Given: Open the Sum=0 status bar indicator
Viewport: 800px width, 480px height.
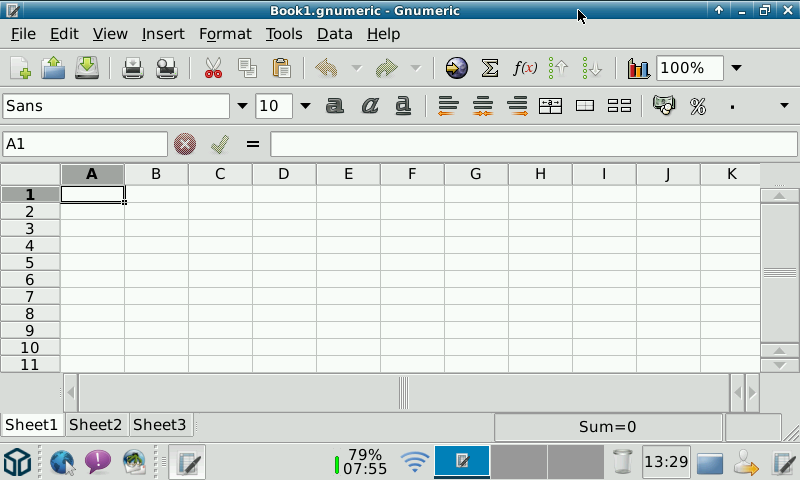Looking at the screenshot, I should coord(608,427).
